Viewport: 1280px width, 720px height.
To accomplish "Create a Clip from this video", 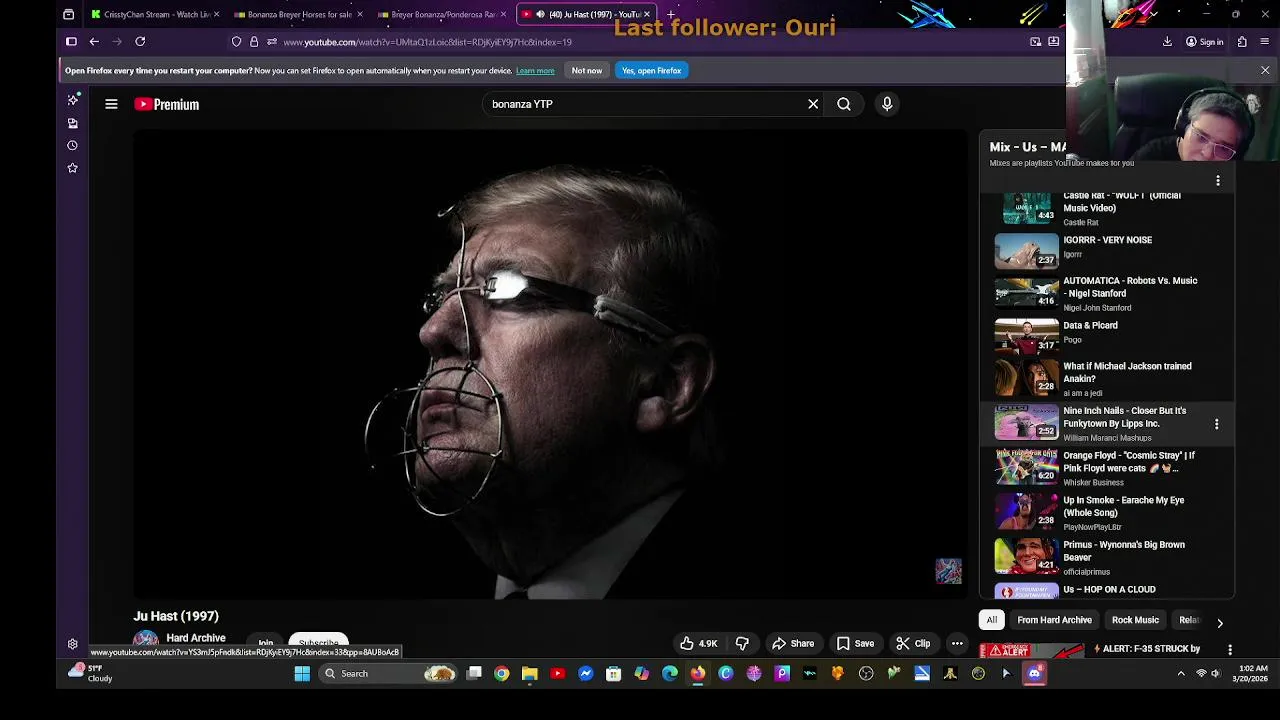I will point(913,644).
